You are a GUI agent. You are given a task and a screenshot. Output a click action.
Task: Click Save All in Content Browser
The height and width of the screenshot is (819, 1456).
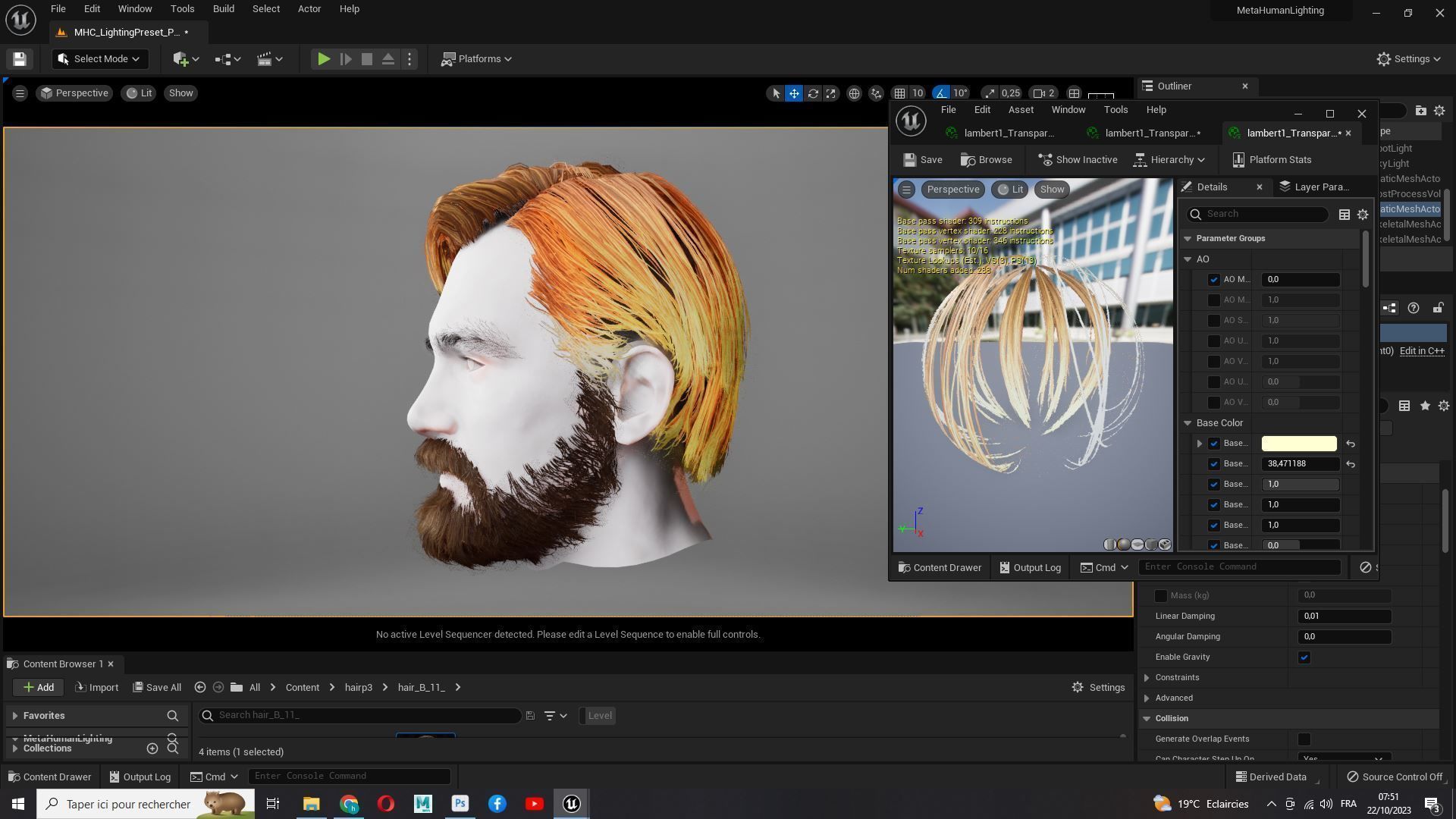[x=157, y=688]
